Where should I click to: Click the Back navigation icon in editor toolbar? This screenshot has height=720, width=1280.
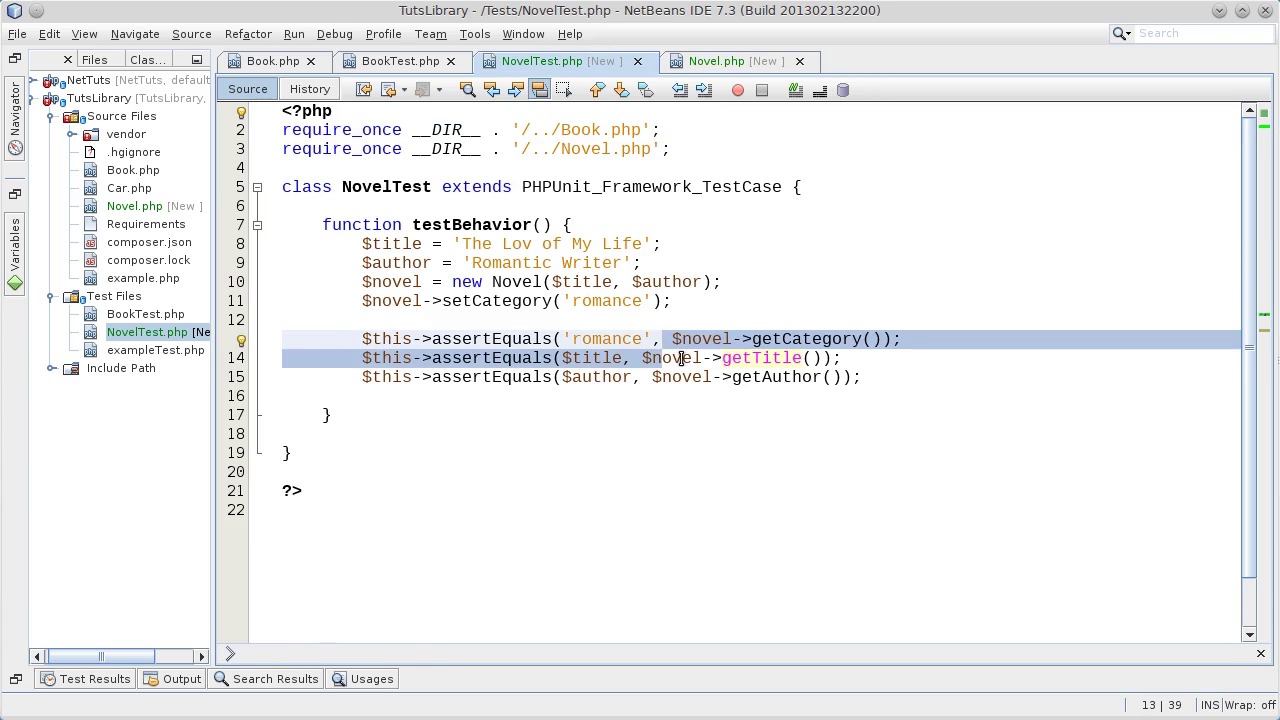click(389, 90)
